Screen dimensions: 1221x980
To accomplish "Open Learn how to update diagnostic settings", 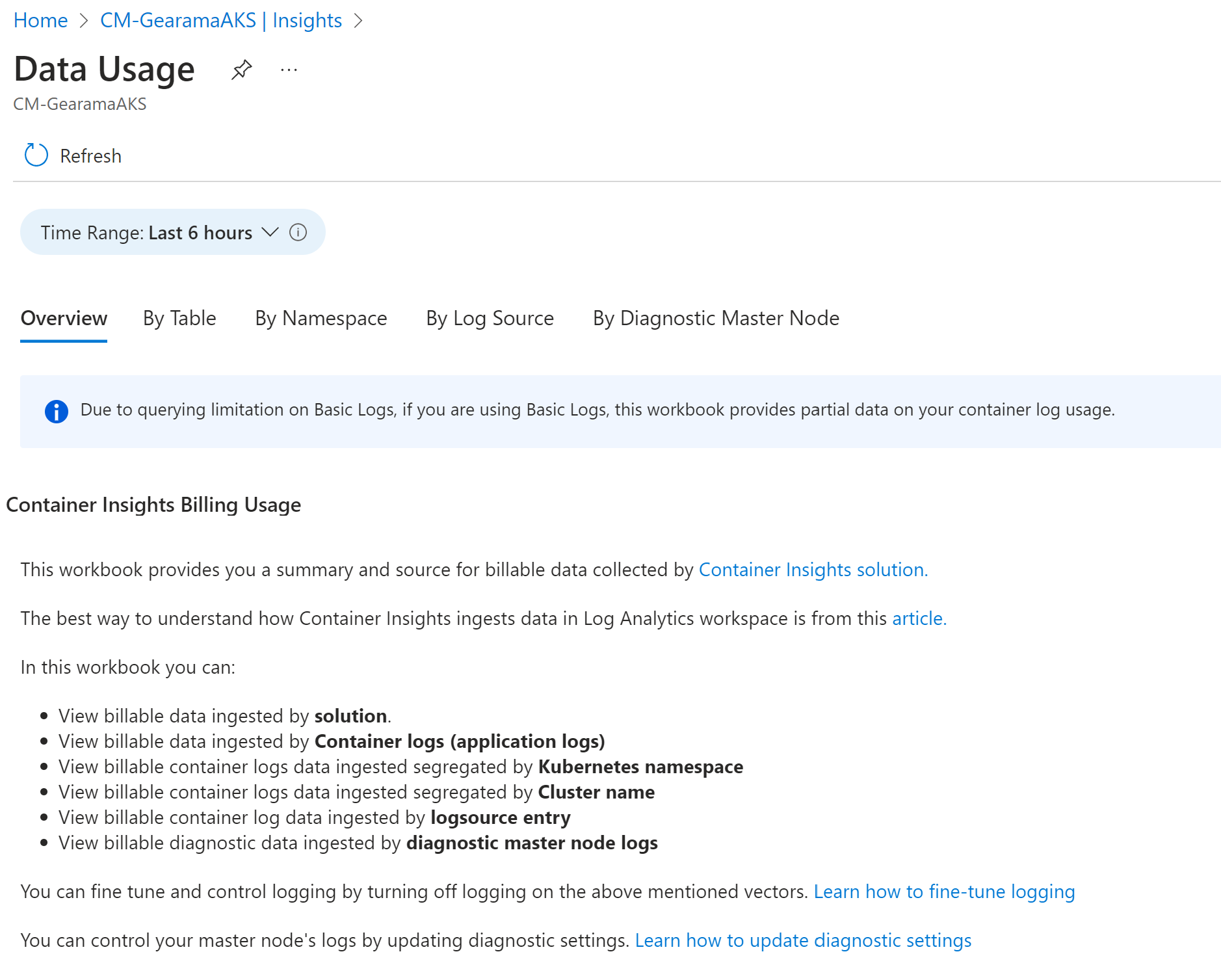I will tap(803, 940).
